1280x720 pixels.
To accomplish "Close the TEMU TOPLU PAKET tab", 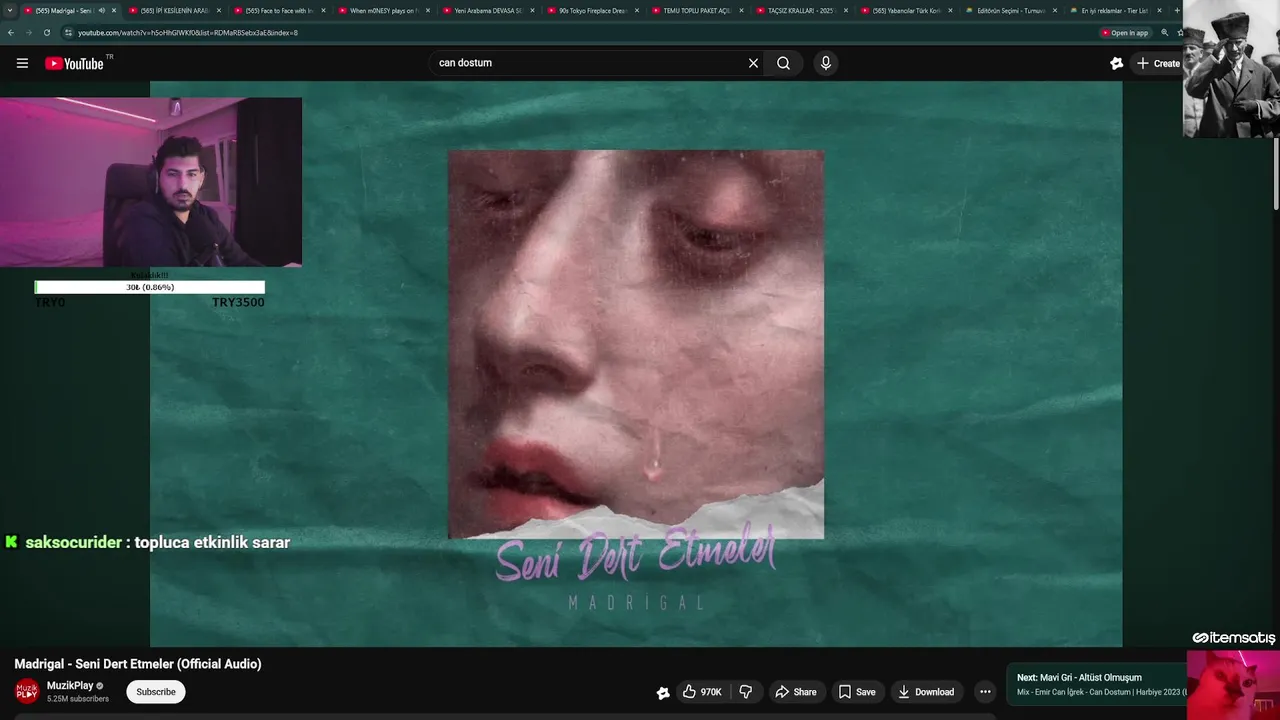I will [x=741, y=10].
